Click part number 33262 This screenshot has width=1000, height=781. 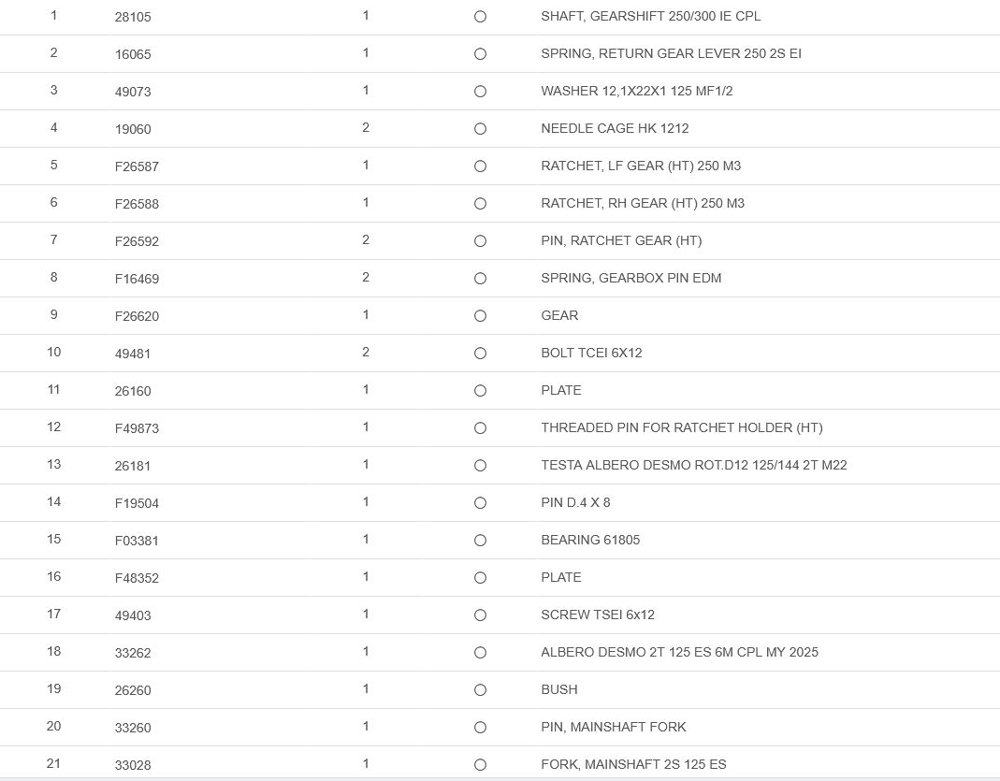[x=133, y=653]
